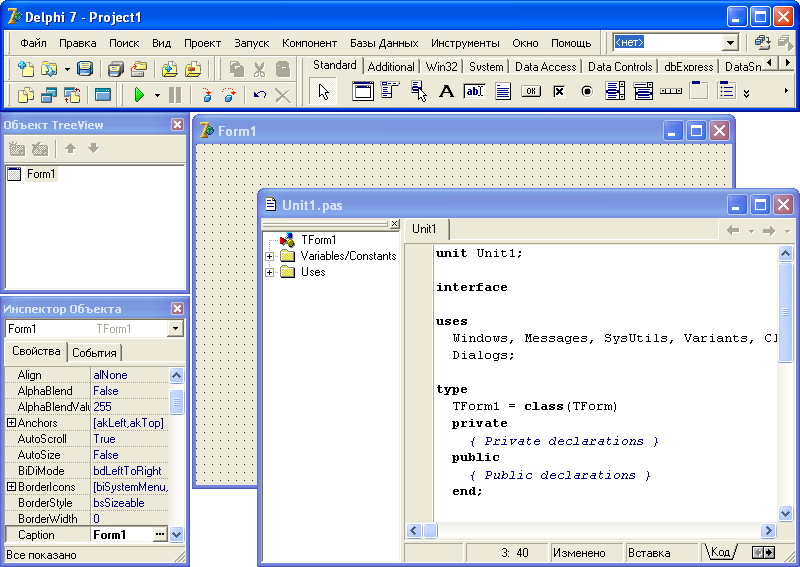The height and width of the screenshot is (567, 800).
Task: Click the code editor vertical scrollbar thumb
Action: [x=785, y=312]
